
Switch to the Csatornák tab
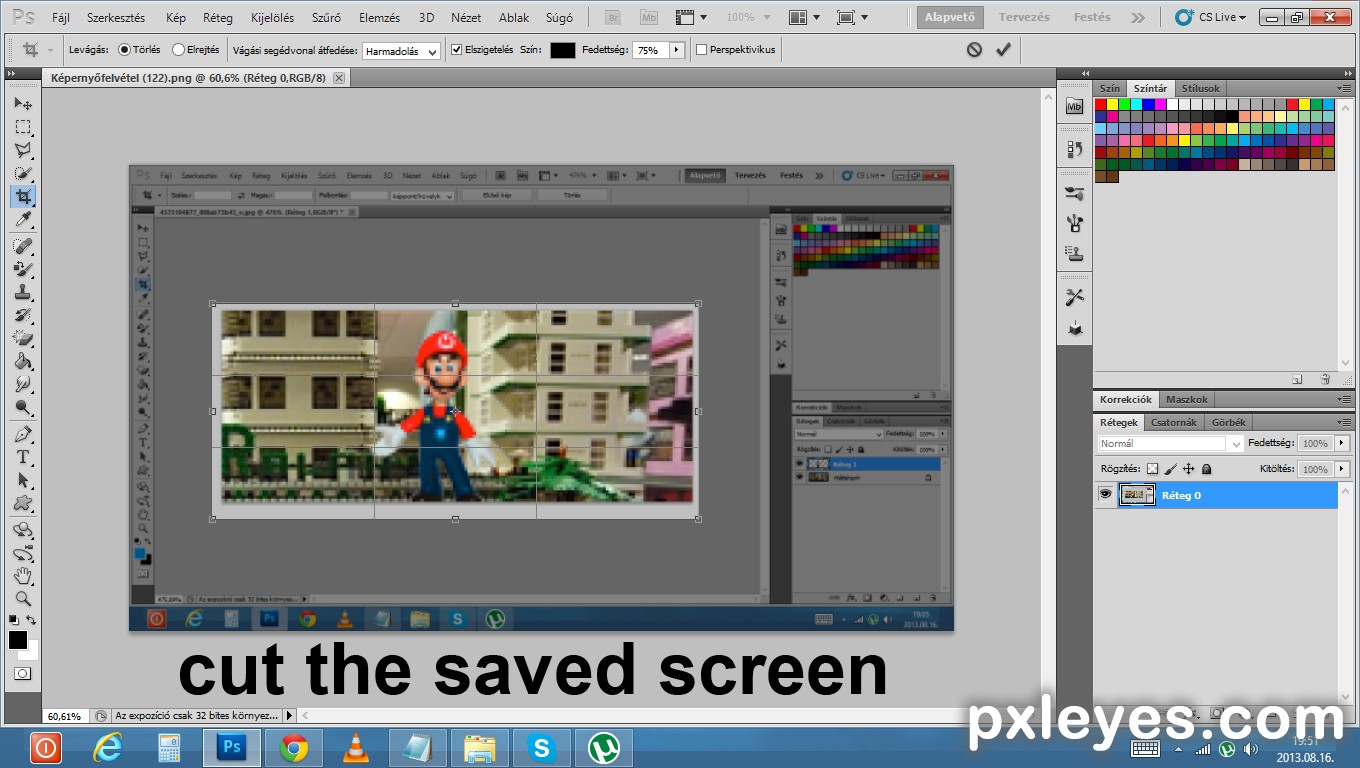[1173, 422]
